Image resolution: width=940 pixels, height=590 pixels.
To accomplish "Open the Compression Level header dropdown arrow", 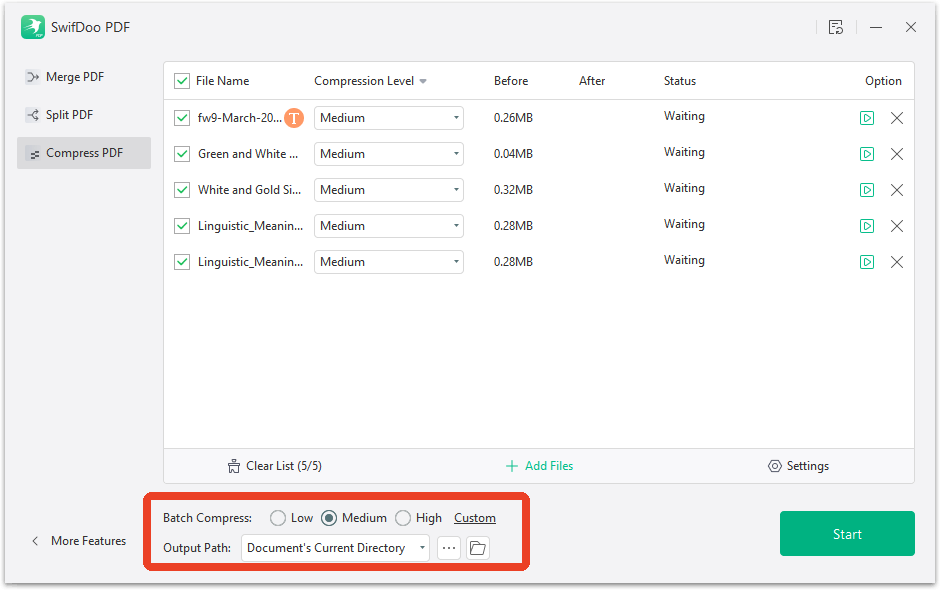I will 423,82.
